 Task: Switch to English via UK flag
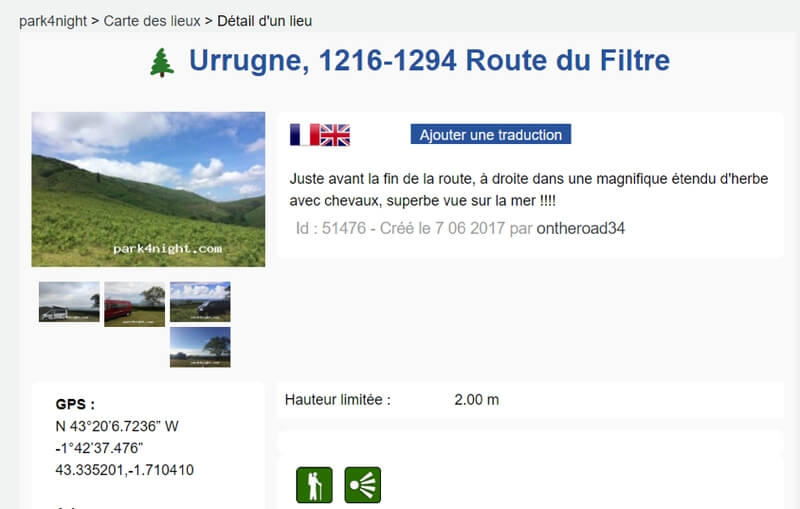[335, 135]
